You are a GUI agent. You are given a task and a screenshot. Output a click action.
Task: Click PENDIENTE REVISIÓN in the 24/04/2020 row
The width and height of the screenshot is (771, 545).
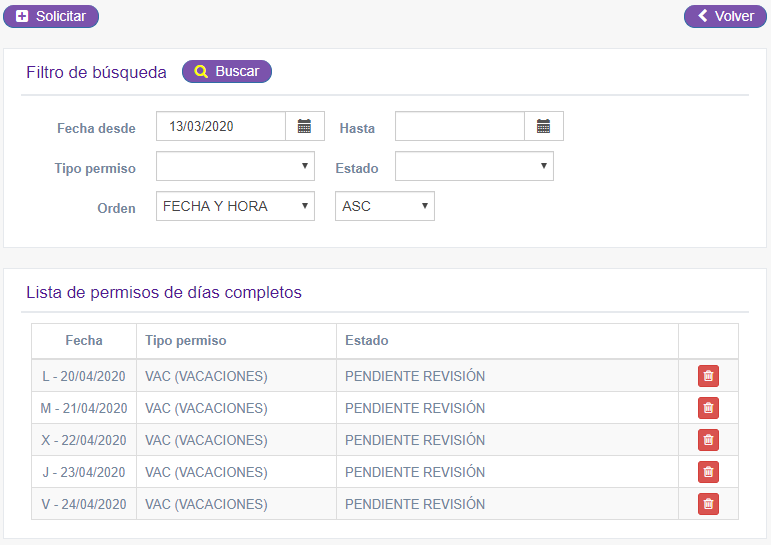coord(415,504)
